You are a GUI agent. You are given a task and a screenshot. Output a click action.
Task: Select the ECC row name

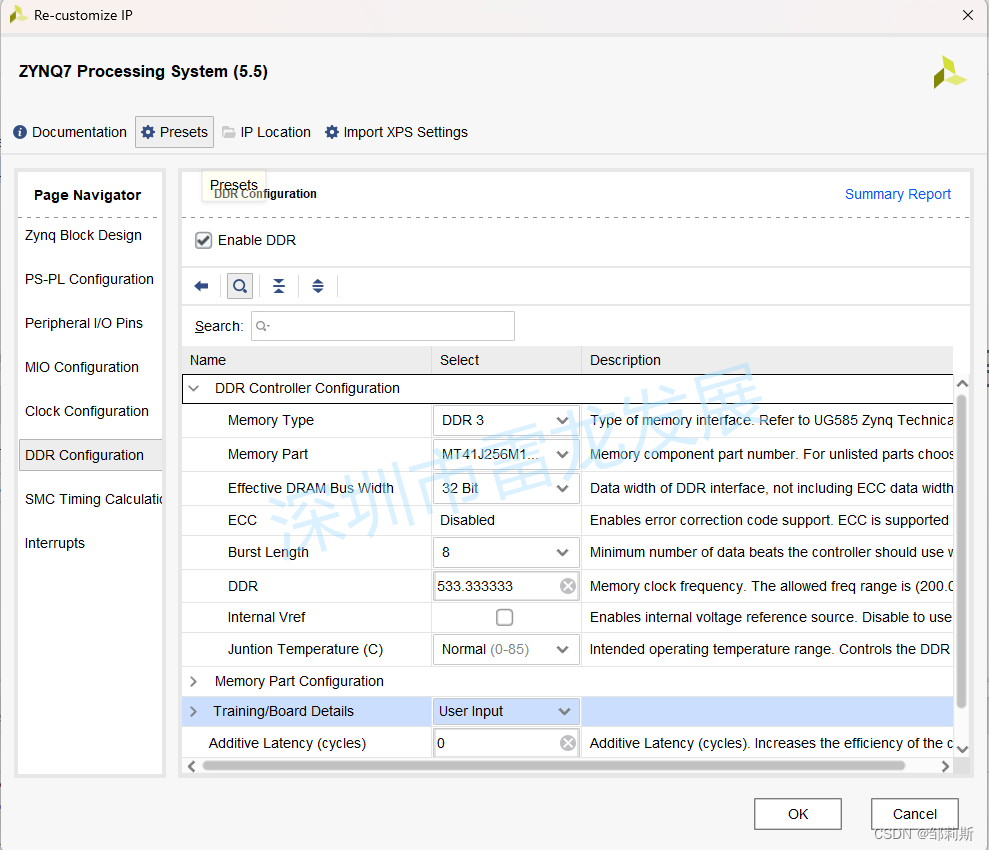point(242,520)
